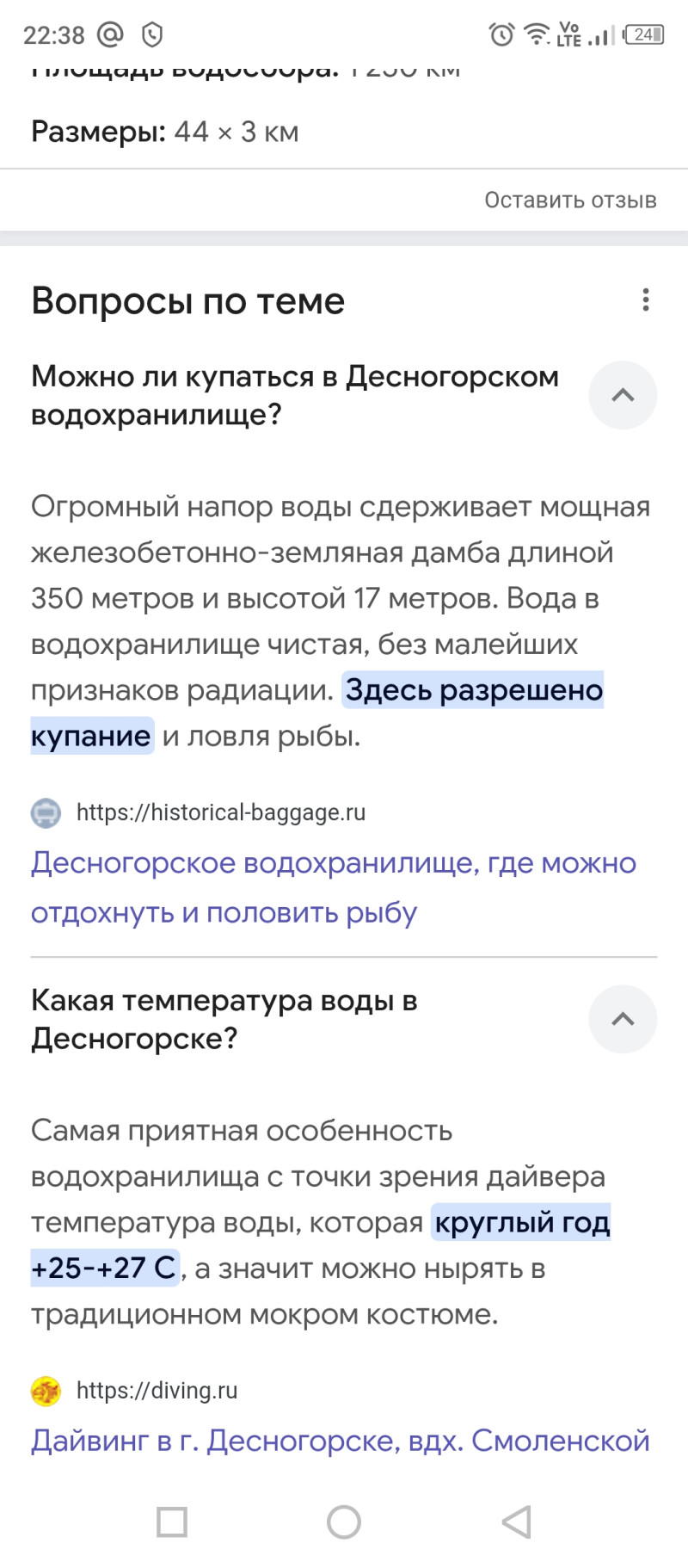The height and width of the screenshot is (1568, 688).
Task: Tap the battery level indicator
Action: tap(644, 34)
